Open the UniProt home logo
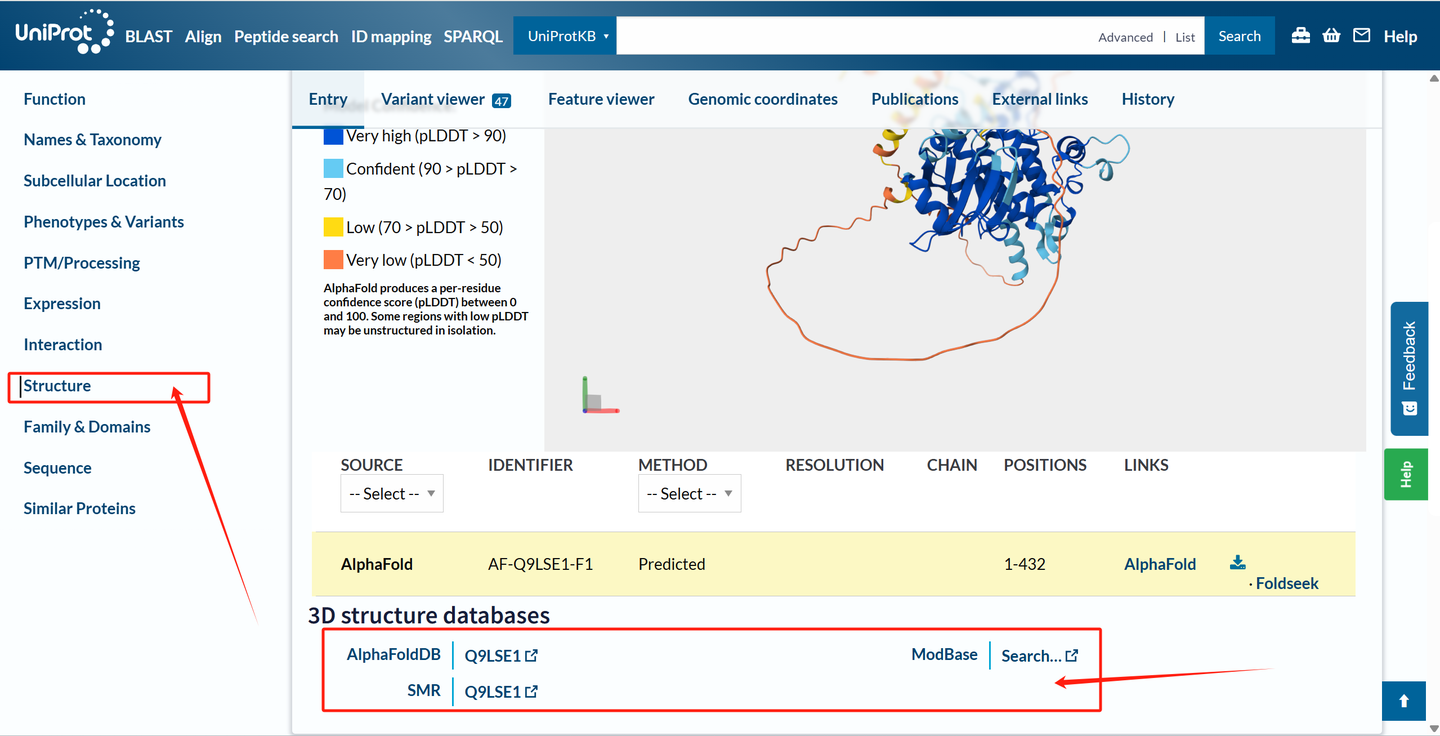This screenshot has width=1440, height=736. coord(65,35)
